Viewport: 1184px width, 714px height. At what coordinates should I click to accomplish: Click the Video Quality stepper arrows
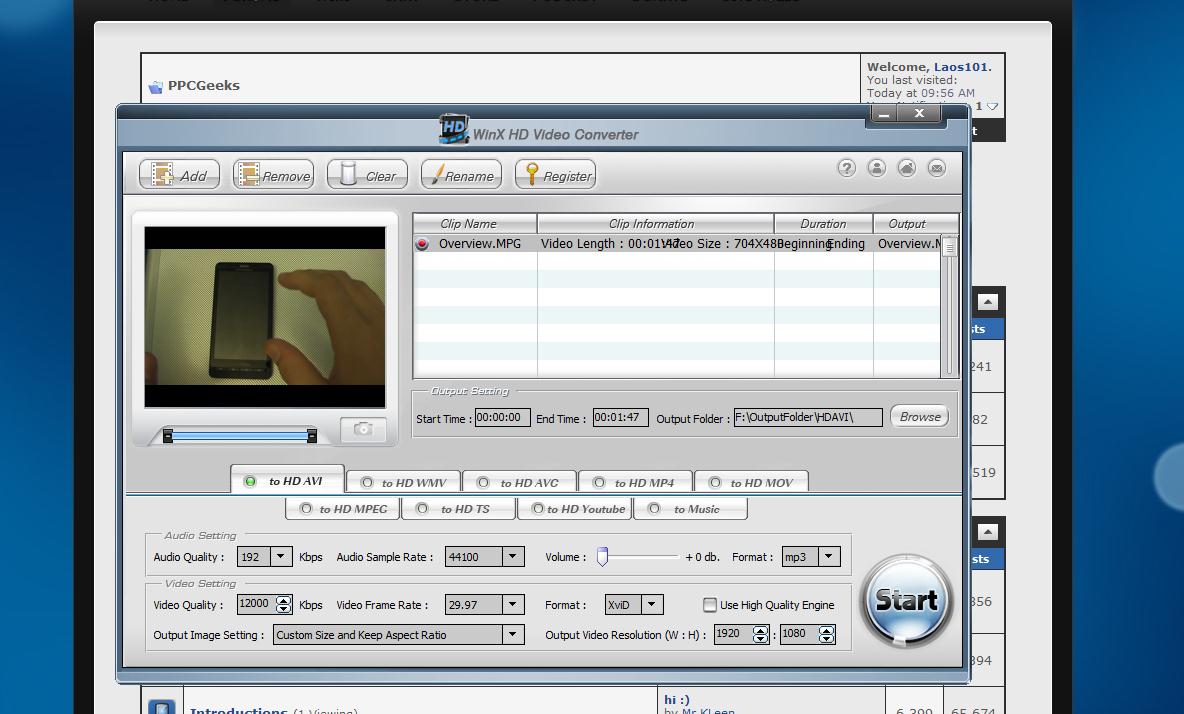(284, 605)
